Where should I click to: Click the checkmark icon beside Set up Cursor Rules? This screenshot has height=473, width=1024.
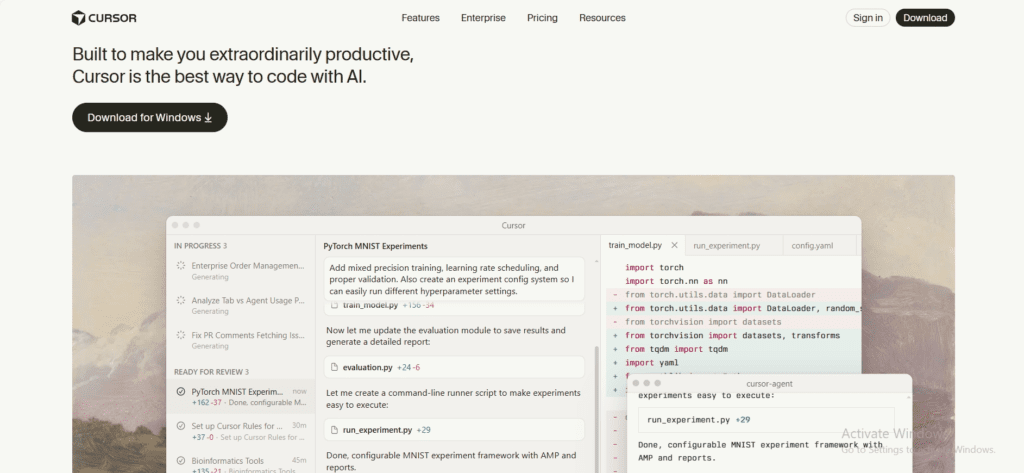(x=180, y=426)
